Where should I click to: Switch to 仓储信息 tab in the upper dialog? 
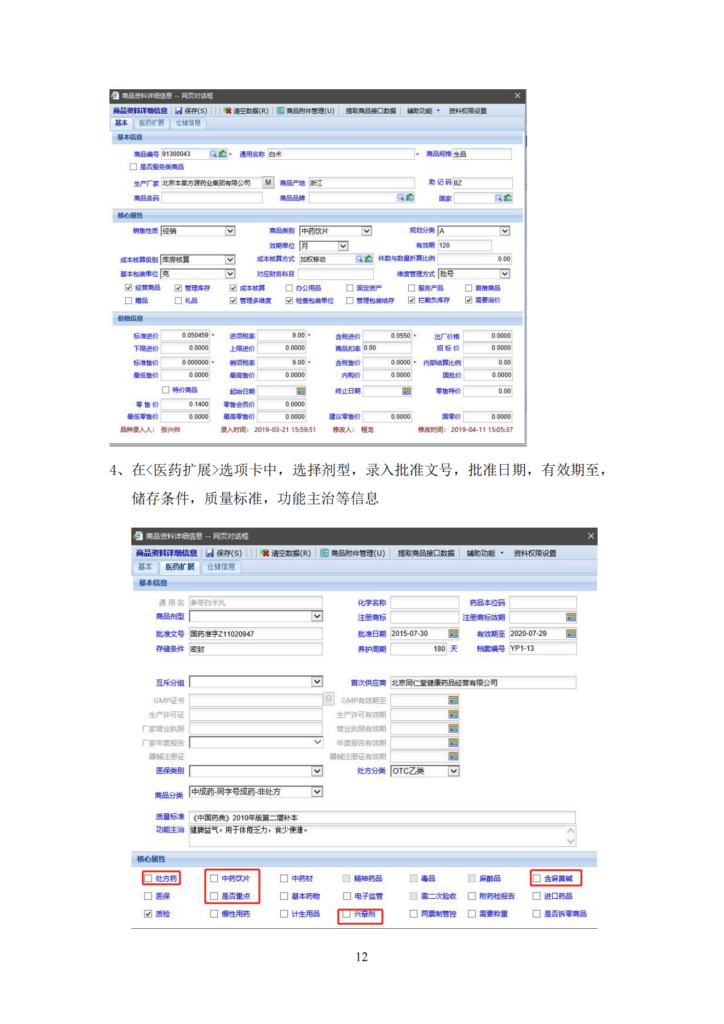coord(188,123)
